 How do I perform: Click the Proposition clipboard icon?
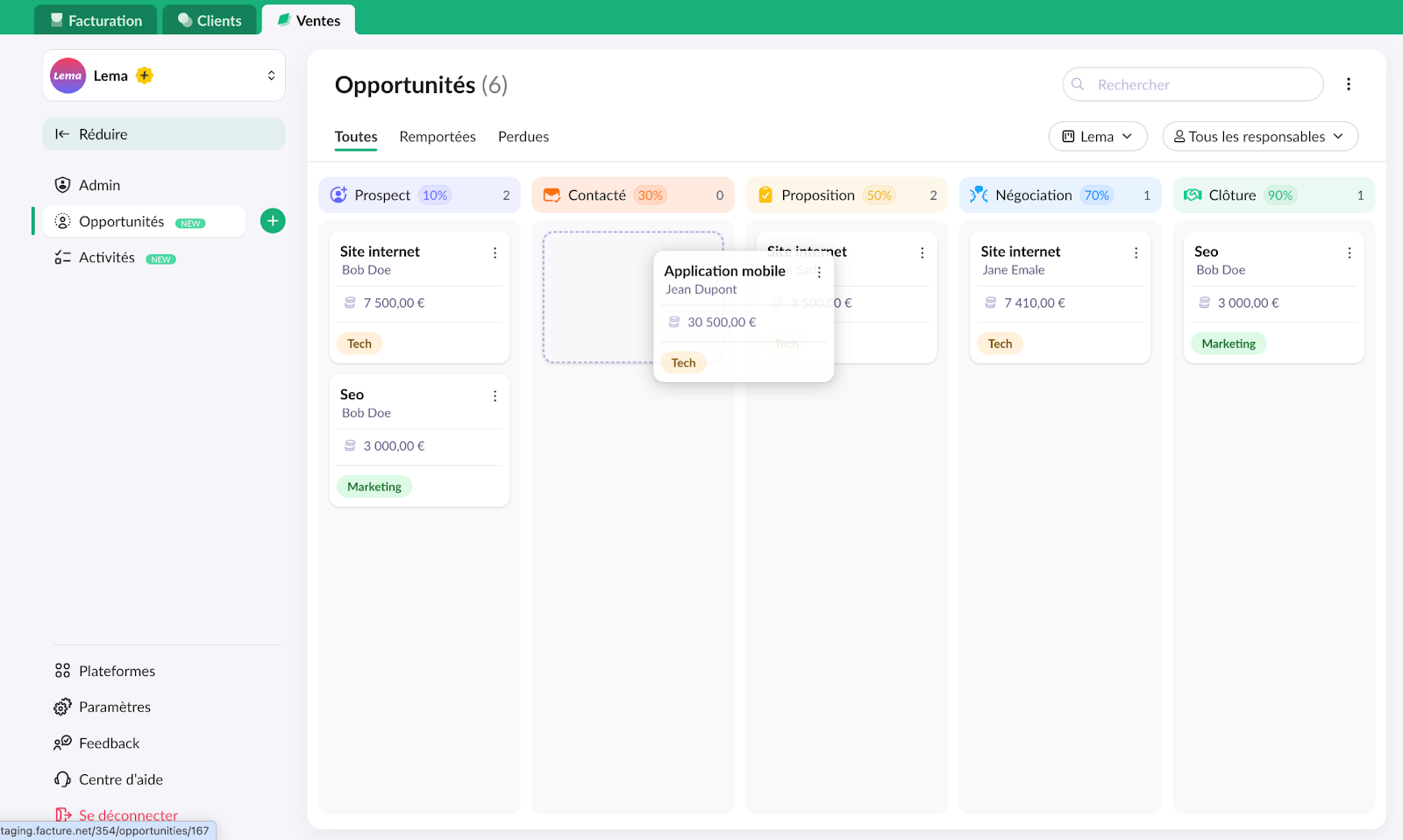766,195
